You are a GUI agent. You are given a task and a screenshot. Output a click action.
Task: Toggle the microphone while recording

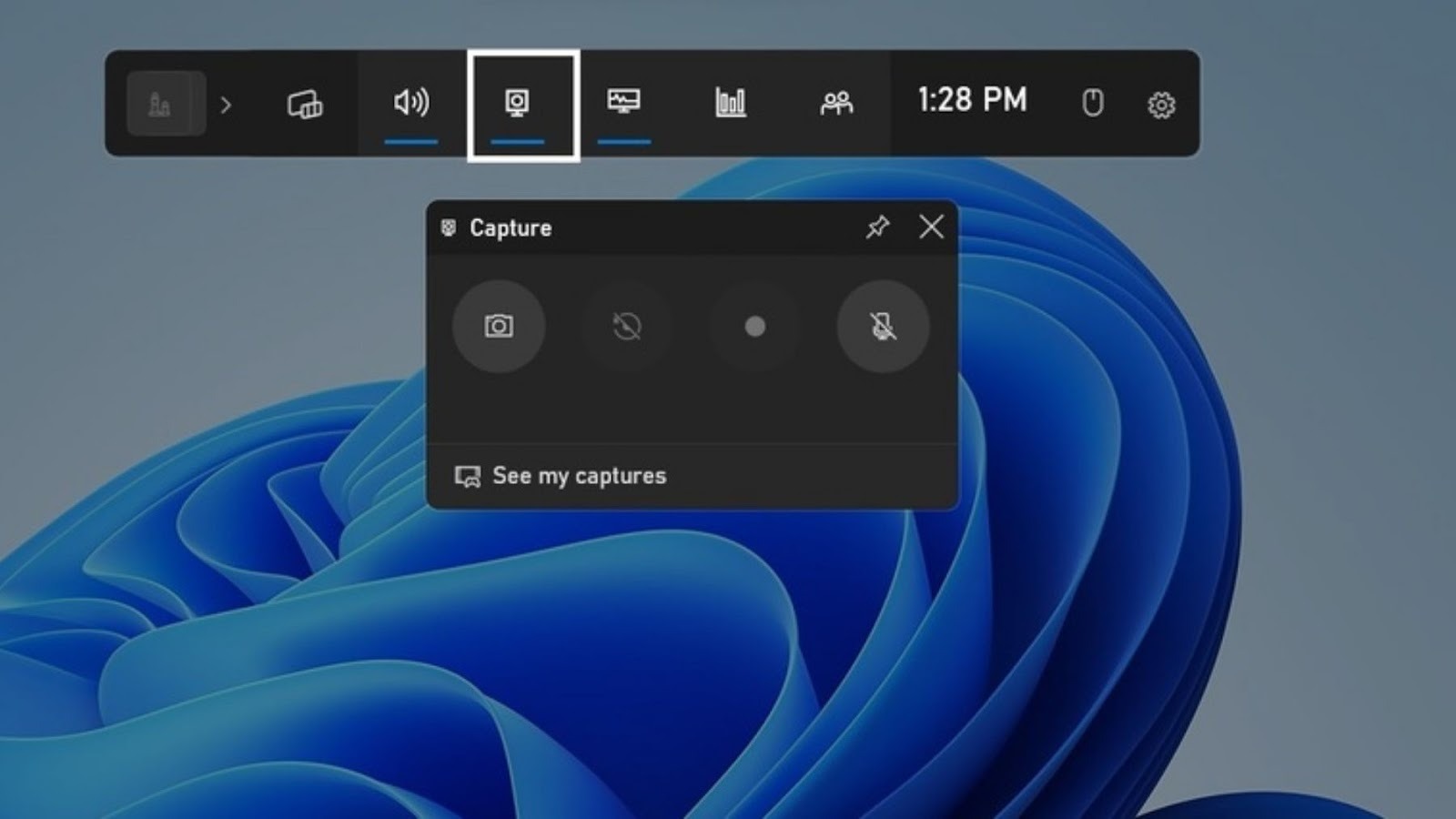click(883, 326)
